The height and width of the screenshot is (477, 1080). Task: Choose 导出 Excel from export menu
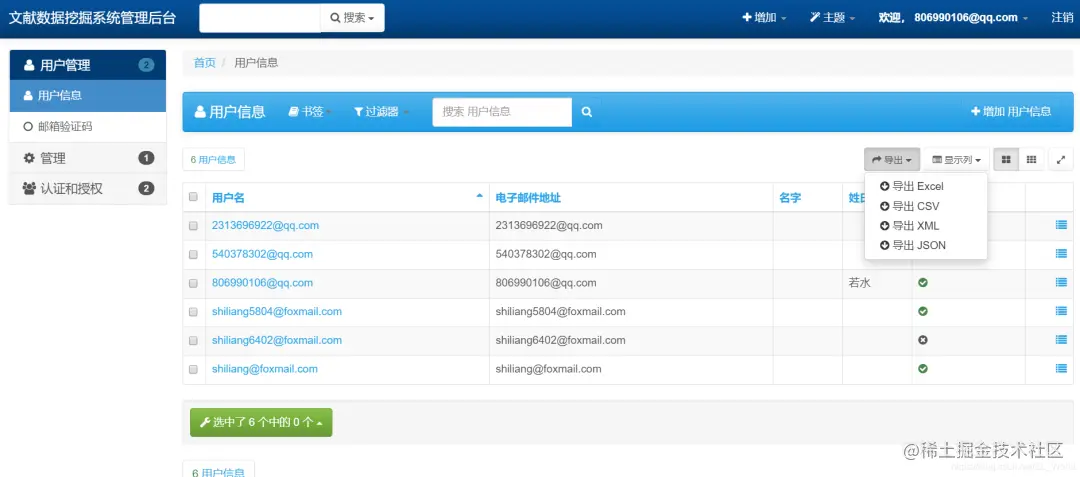[912, 187]
